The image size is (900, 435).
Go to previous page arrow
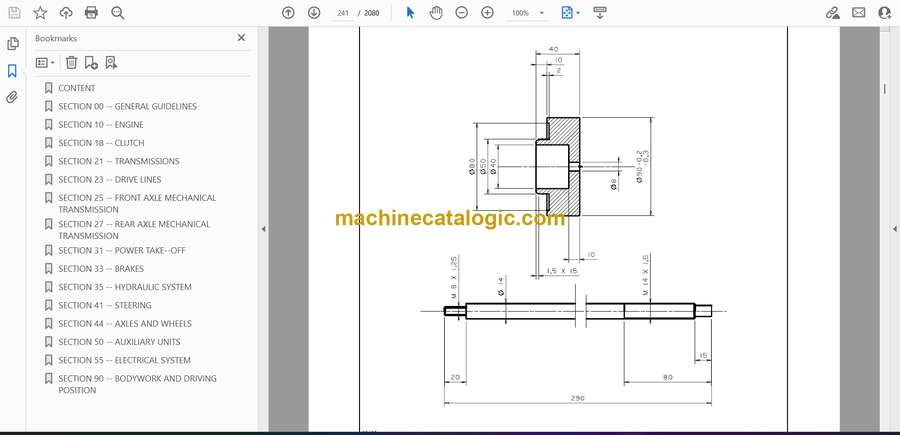coord(288,13)
